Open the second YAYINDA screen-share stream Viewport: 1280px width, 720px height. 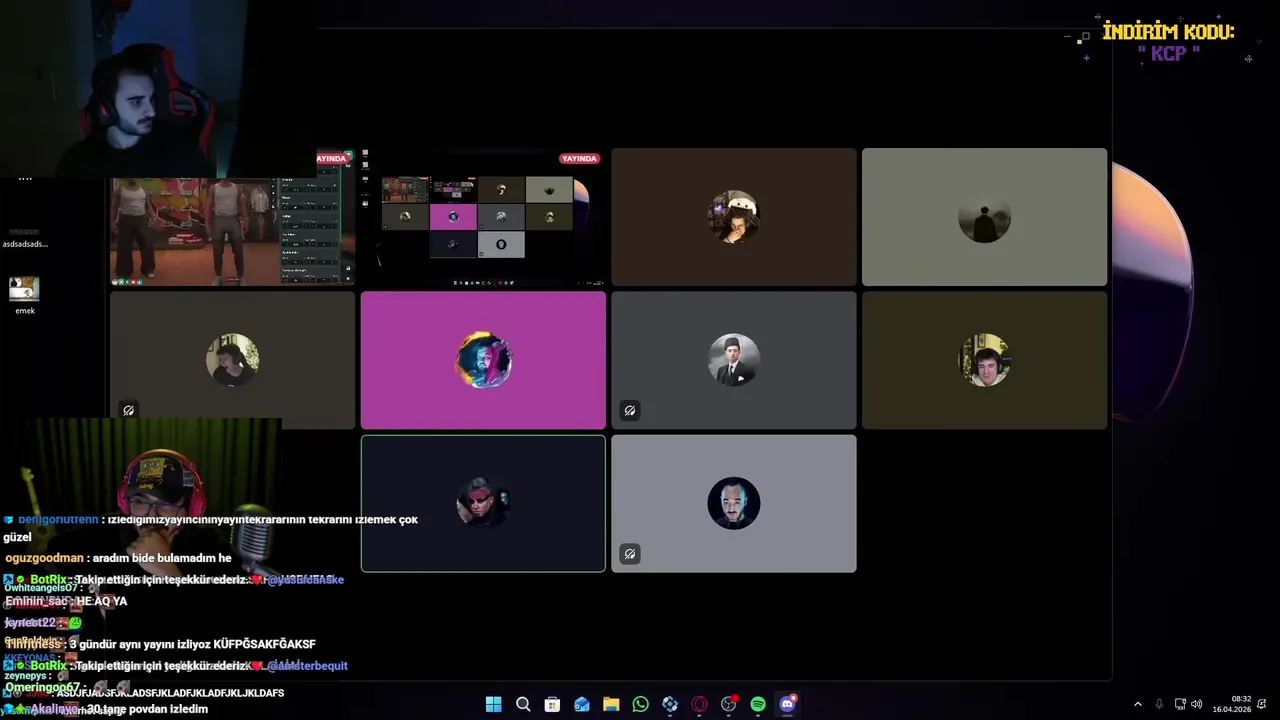pyautogui.click(x=483, y=217)
